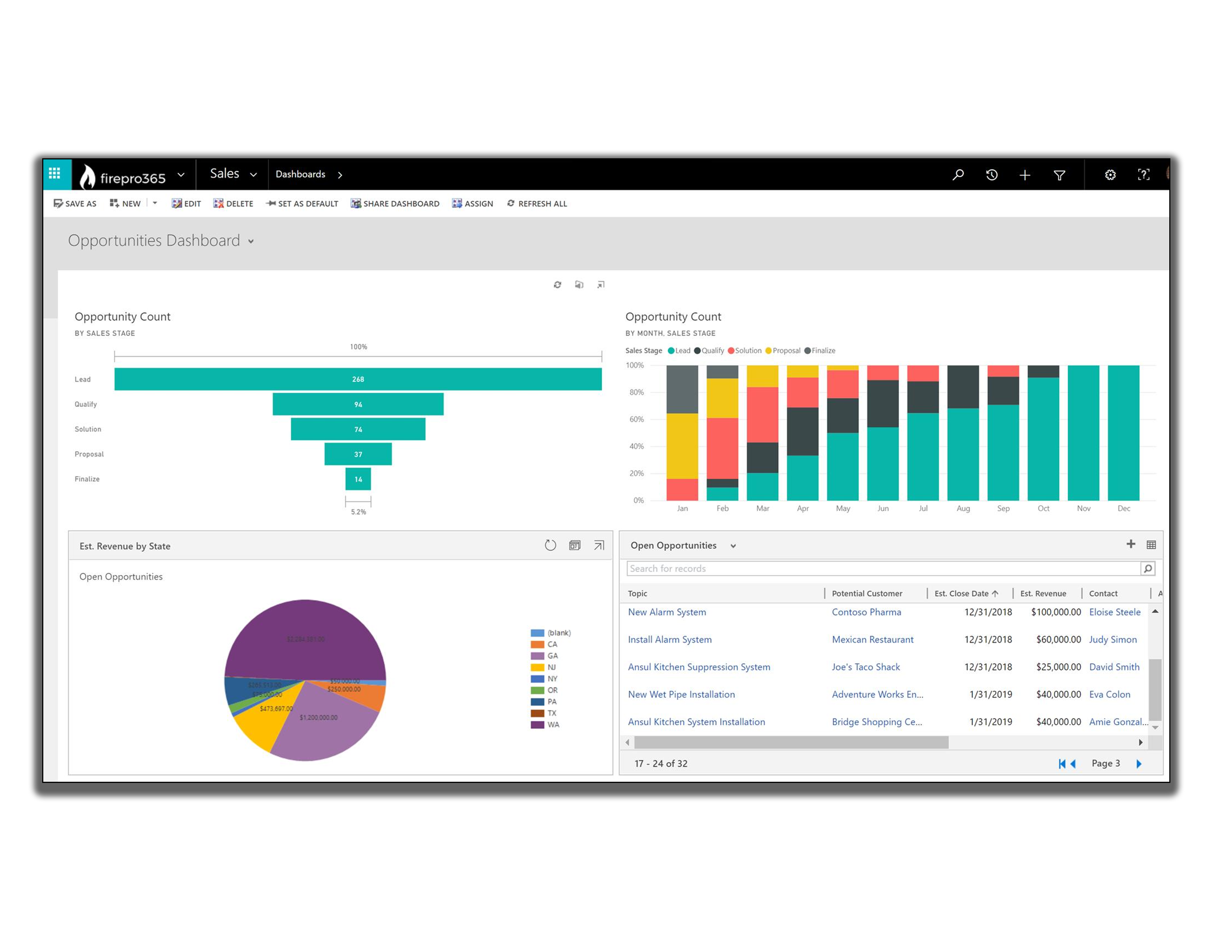
Task: Go to first page of records
Action: pos(1062,763)
